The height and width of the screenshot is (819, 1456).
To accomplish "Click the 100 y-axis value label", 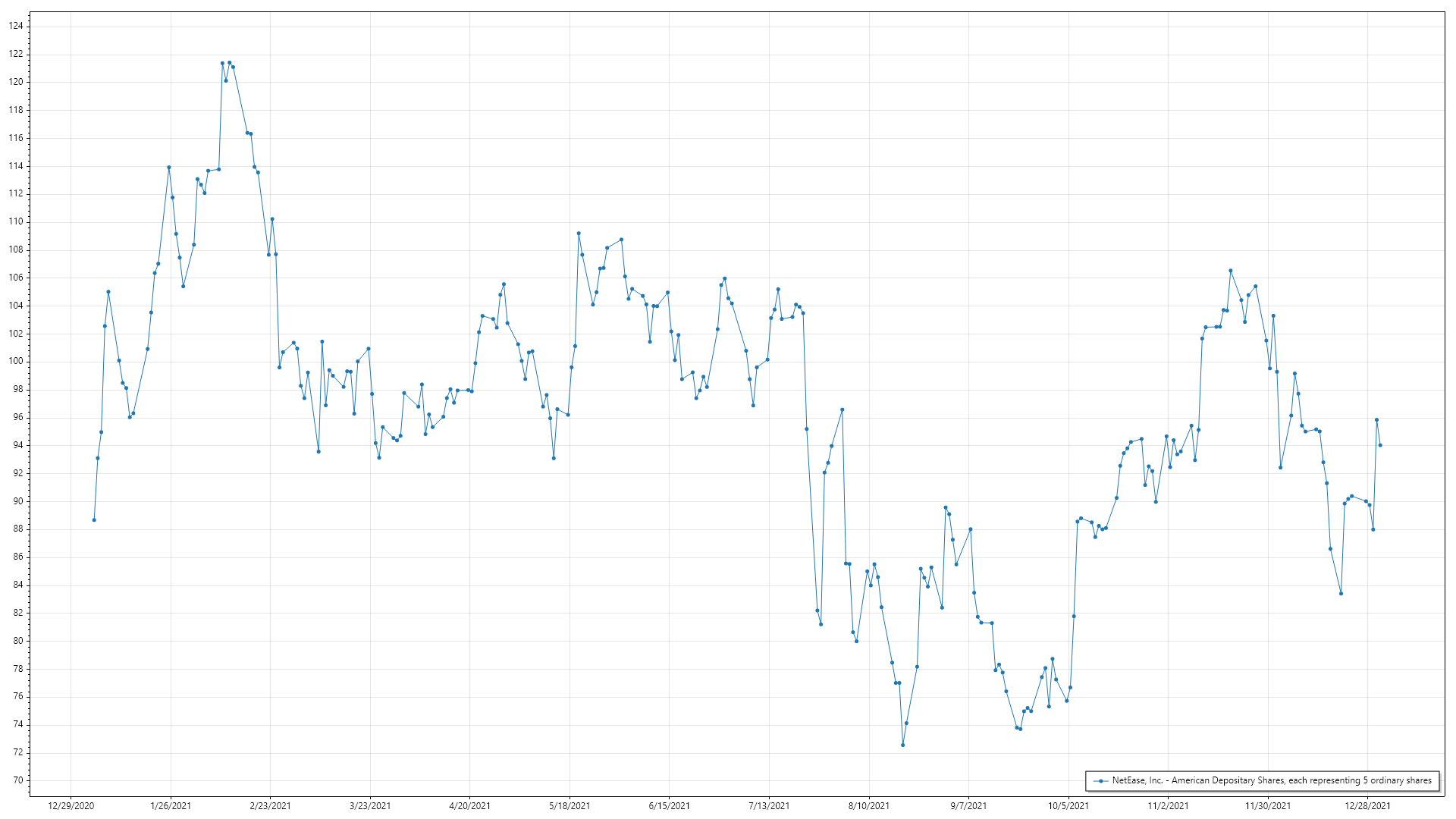I will [x=16, y=362].
